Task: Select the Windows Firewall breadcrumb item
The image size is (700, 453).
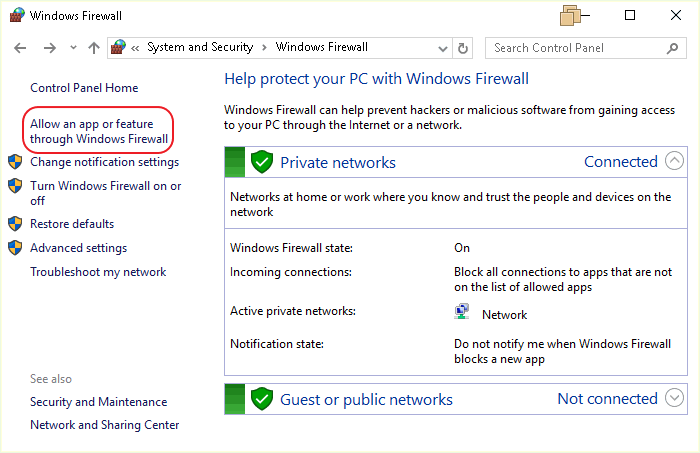Action: [x=321, y=47]
